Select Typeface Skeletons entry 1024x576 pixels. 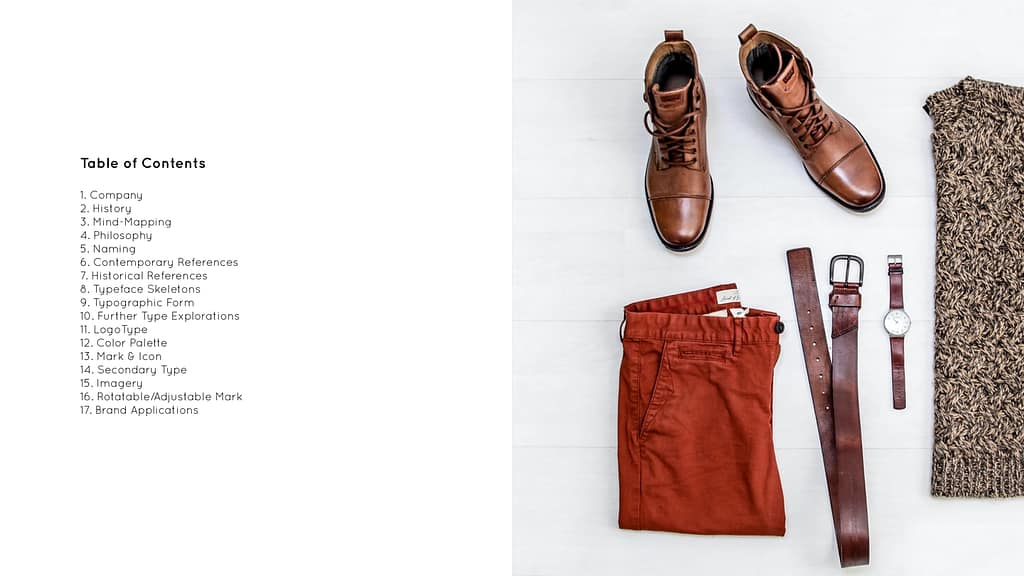click(140, 289)
